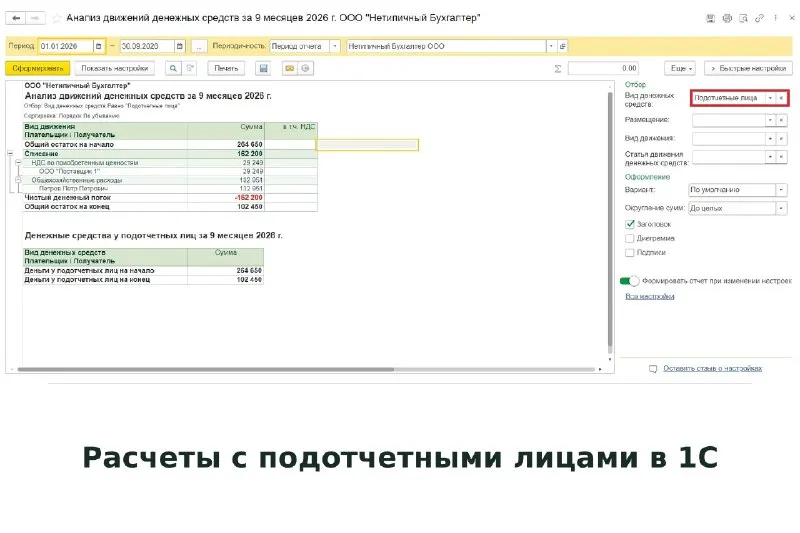Go back with the left arrow

16,18
